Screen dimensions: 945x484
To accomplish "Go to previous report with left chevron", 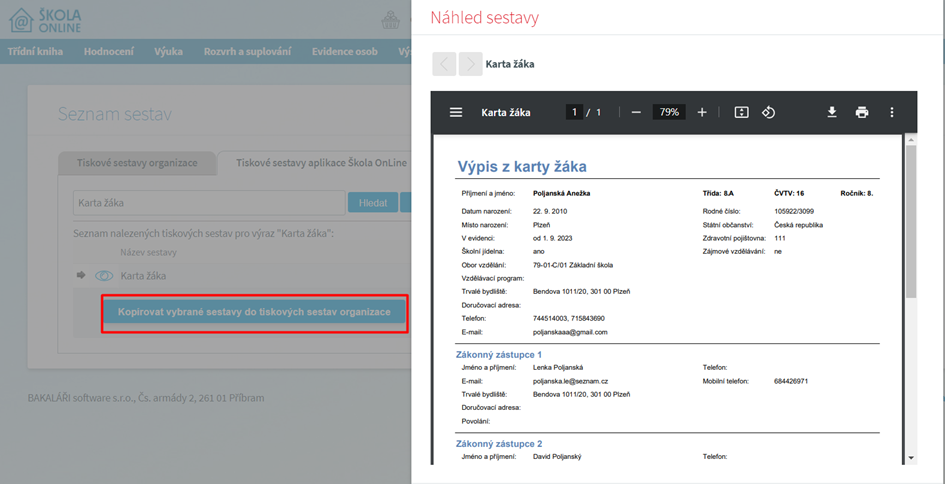I will [444, 64].
